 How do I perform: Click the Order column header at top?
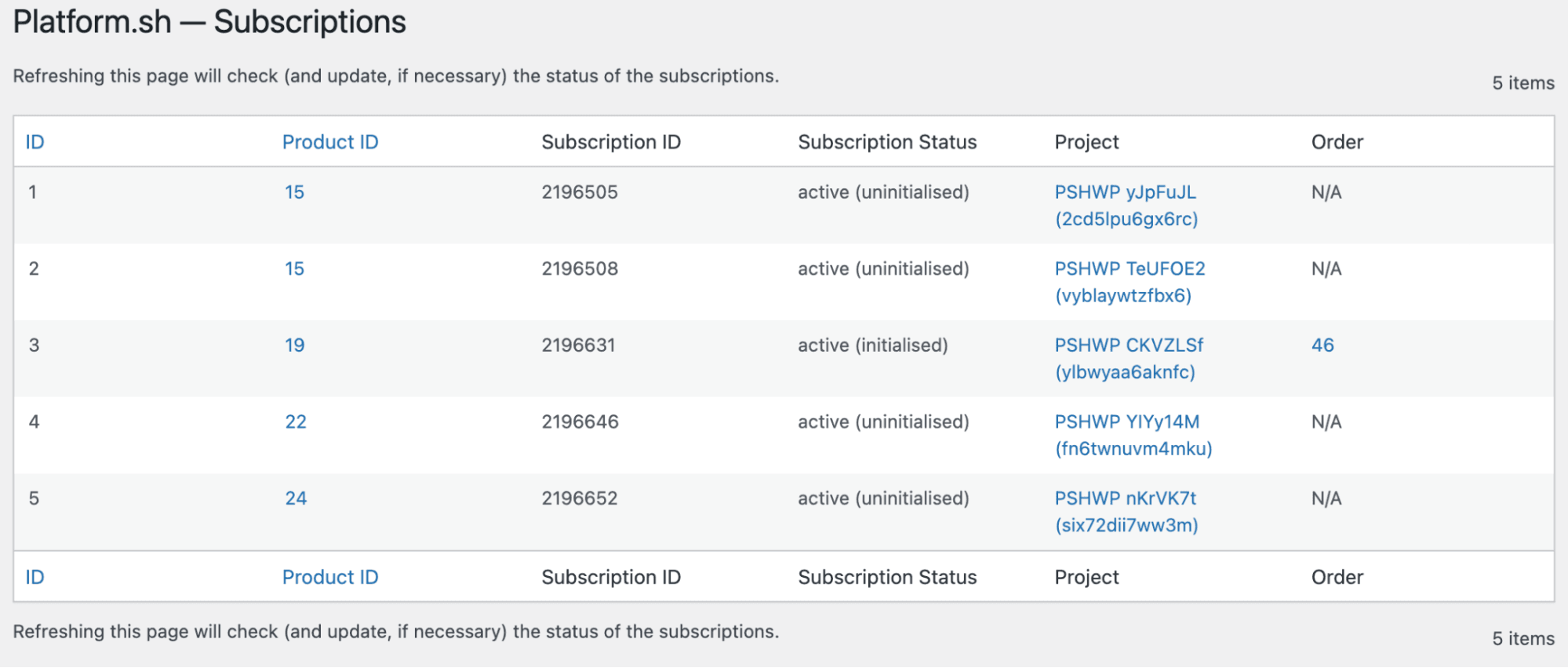1337,142
